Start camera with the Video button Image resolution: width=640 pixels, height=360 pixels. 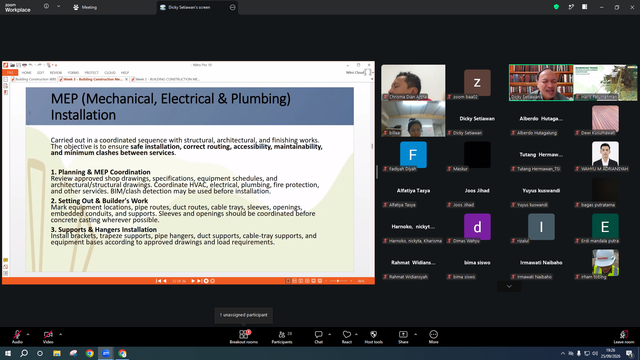click(x=48, y=337)
